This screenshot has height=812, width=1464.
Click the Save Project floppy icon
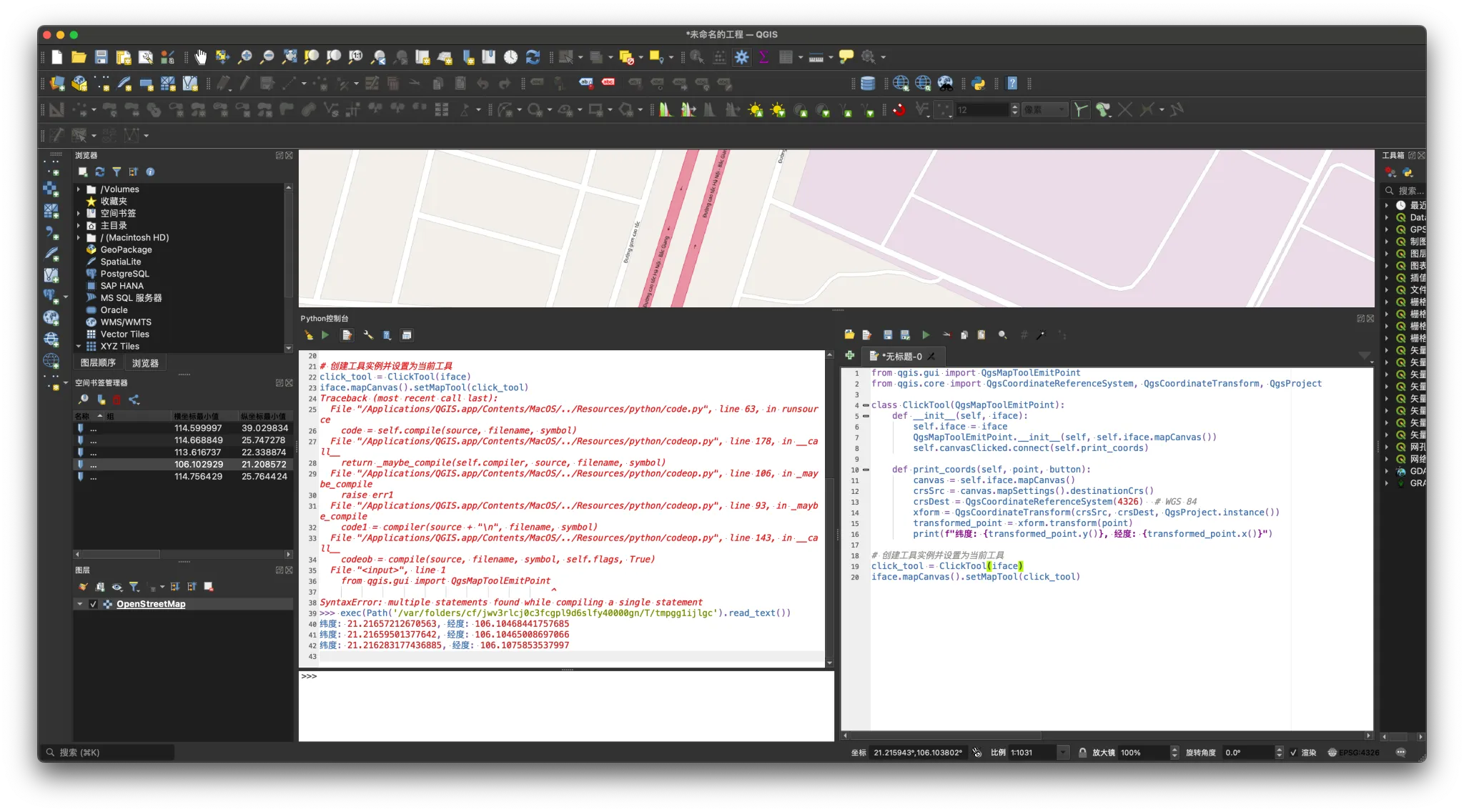coord(101,57)
